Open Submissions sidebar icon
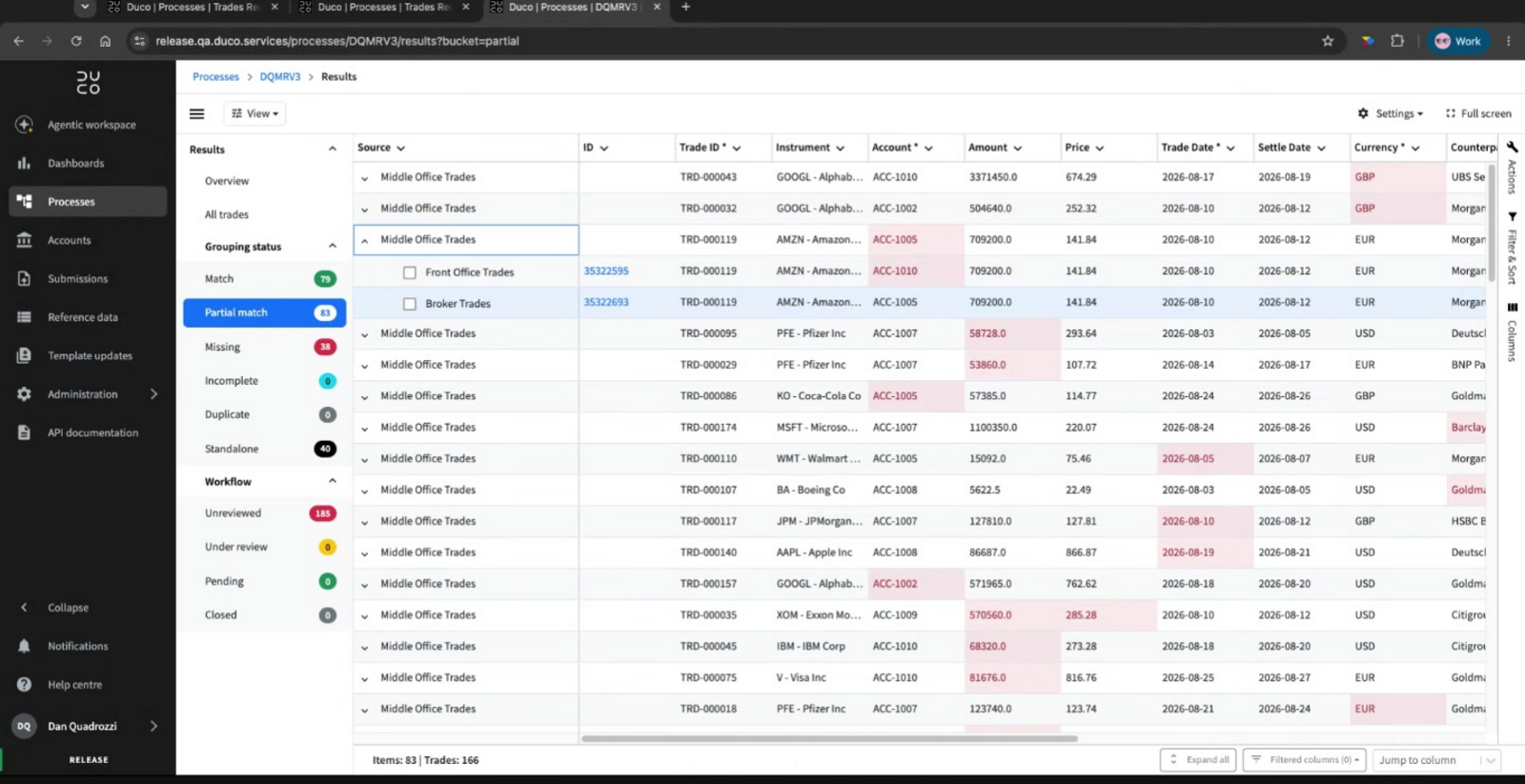The image size is (1525, 784). tap(24, 279)
